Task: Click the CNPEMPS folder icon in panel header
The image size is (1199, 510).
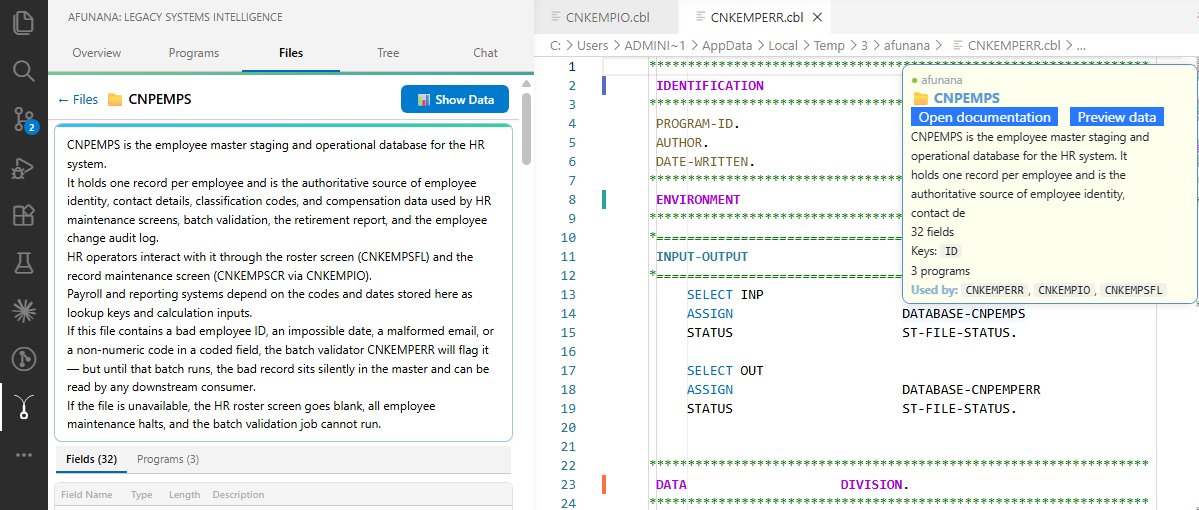Action: tap(115, 99)
